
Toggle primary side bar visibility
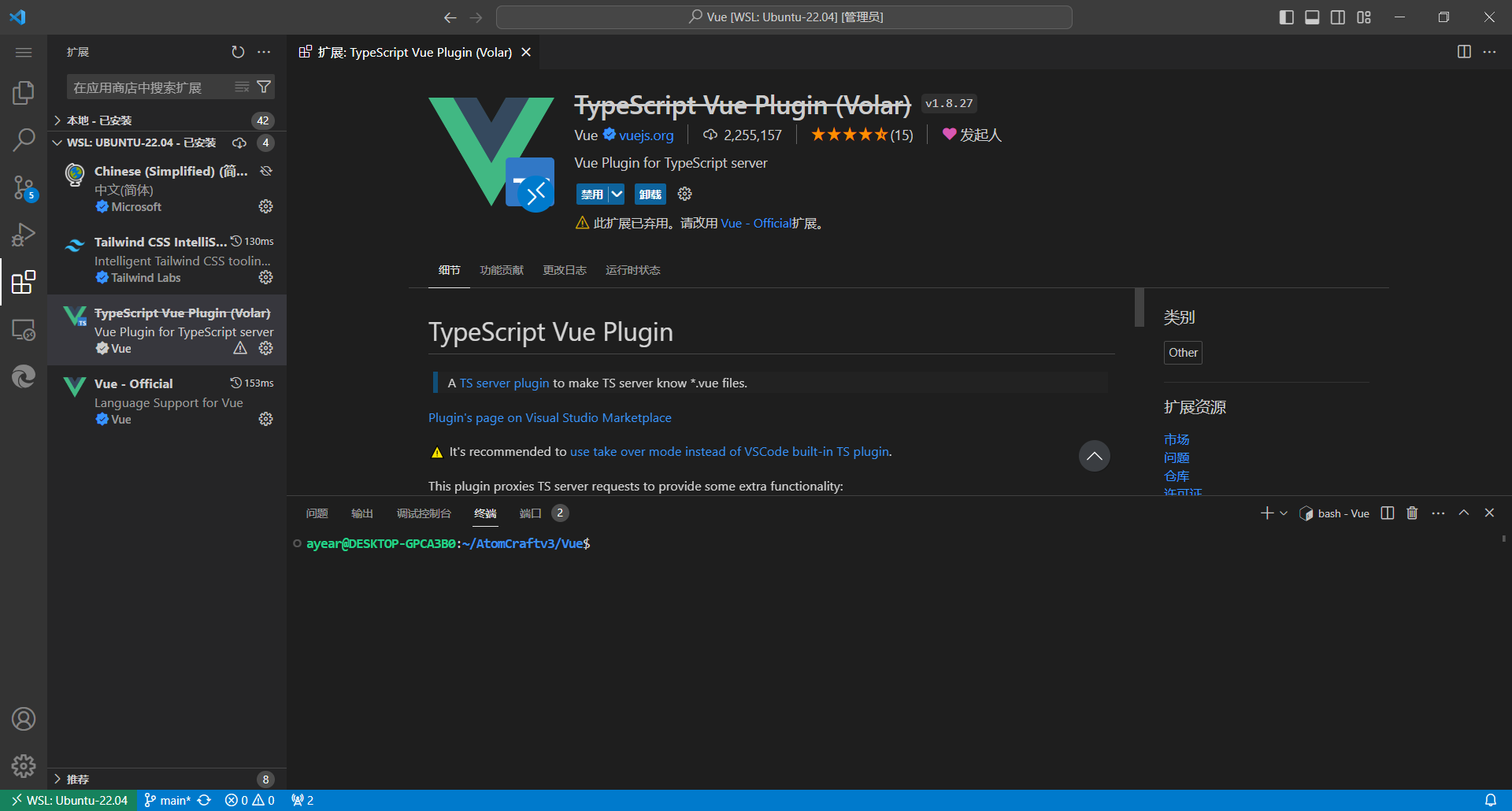point(1287,17)
